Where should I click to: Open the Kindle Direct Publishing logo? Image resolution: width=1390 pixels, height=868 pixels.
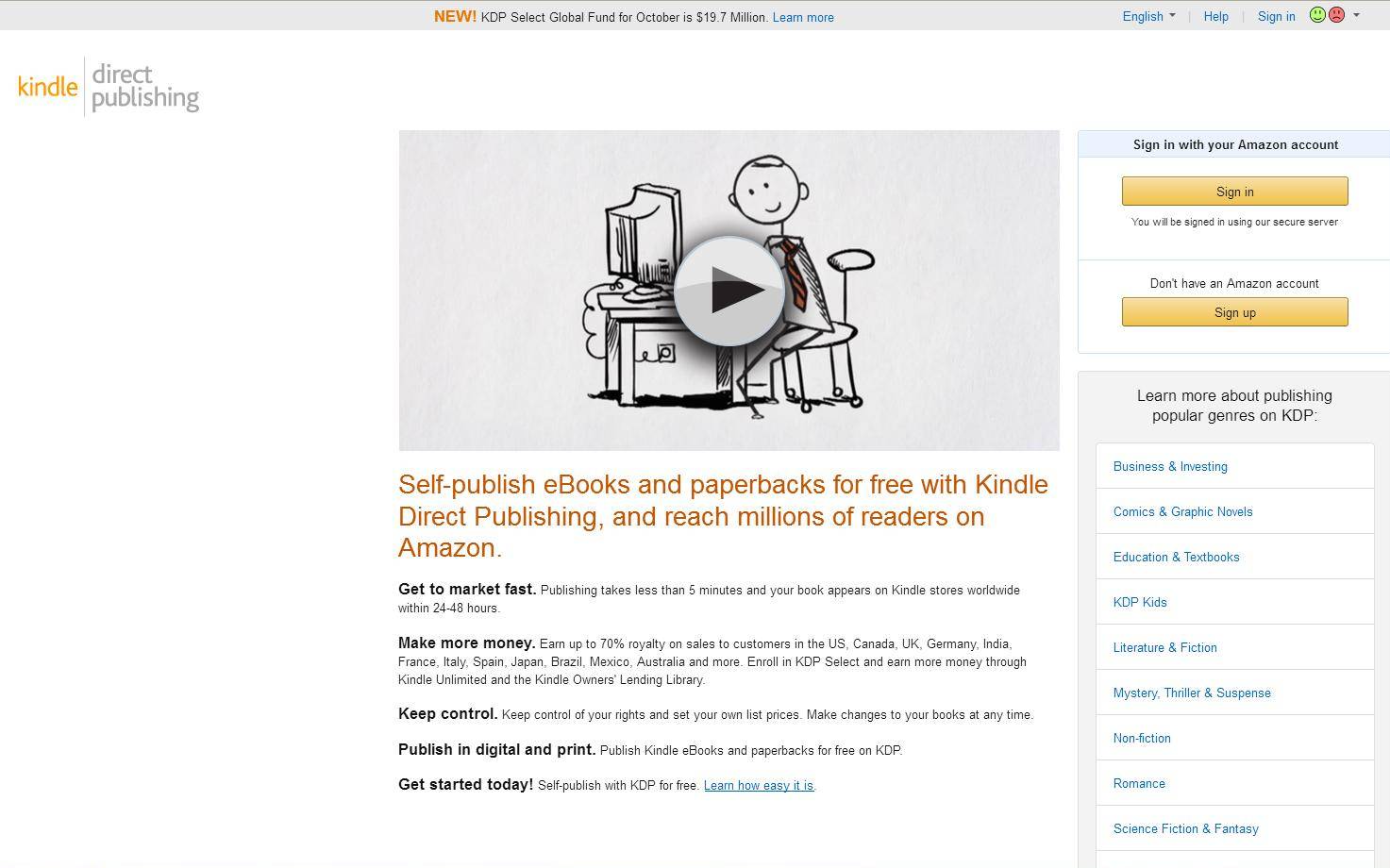109,86
